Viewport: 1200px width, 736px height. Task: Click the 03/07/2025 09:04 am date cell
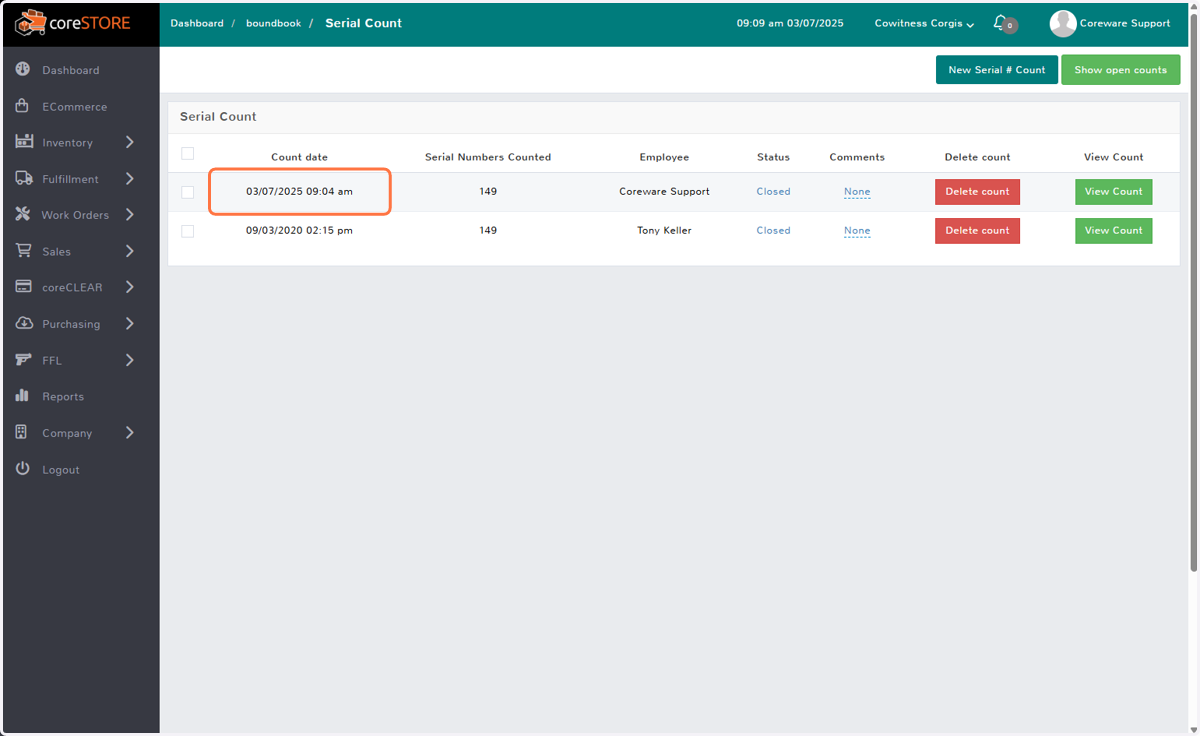pyautogui.click(x=299, y=192)
